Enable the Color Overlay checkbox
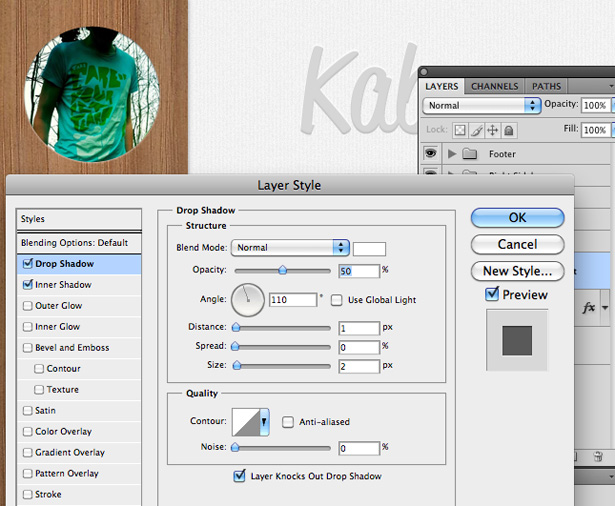Image resolution: width=615 pixels, height=506 pixels. pyautogui.click(x=27, y=431)
